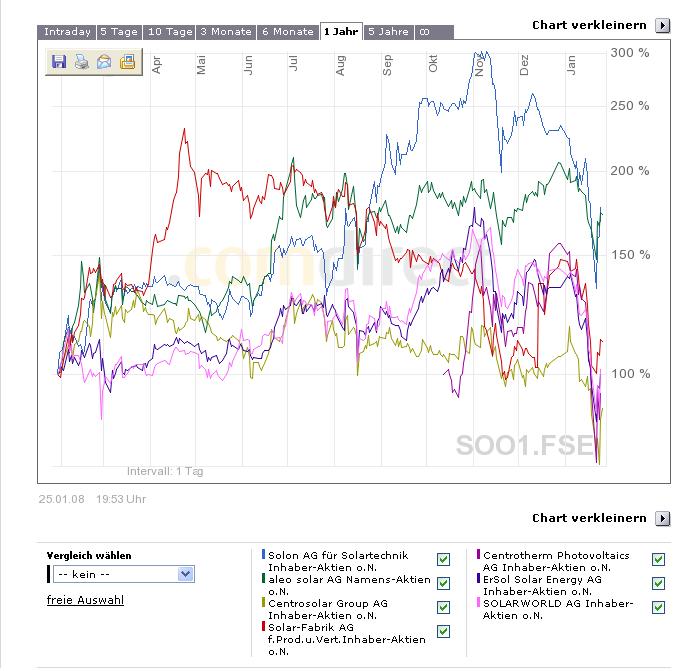
Task: Switch to the Intraday tab
Action: (66, 32)
